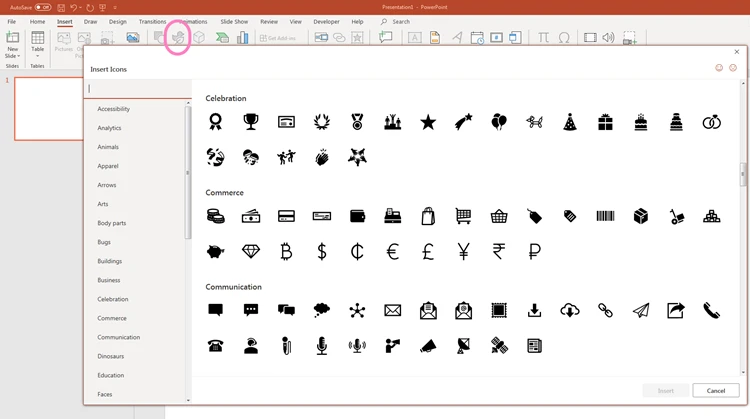Pick the microphone icon

point(322,346)
